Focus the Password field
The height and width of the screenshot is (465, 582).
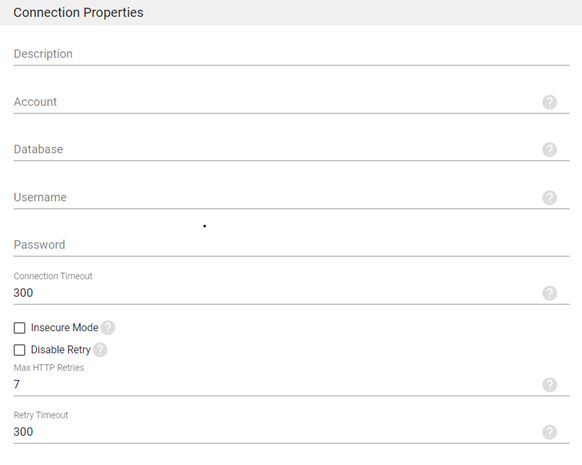291,245
